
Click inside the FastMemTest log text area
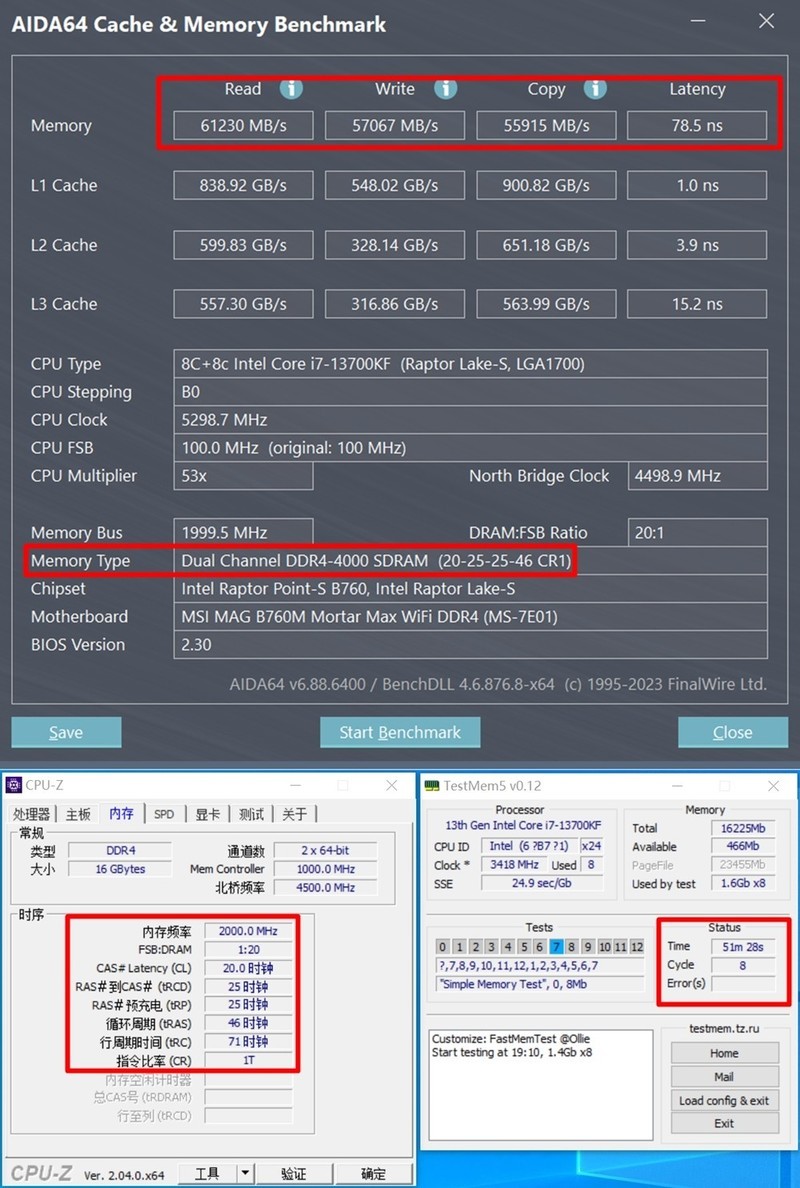pos(540,1082)
